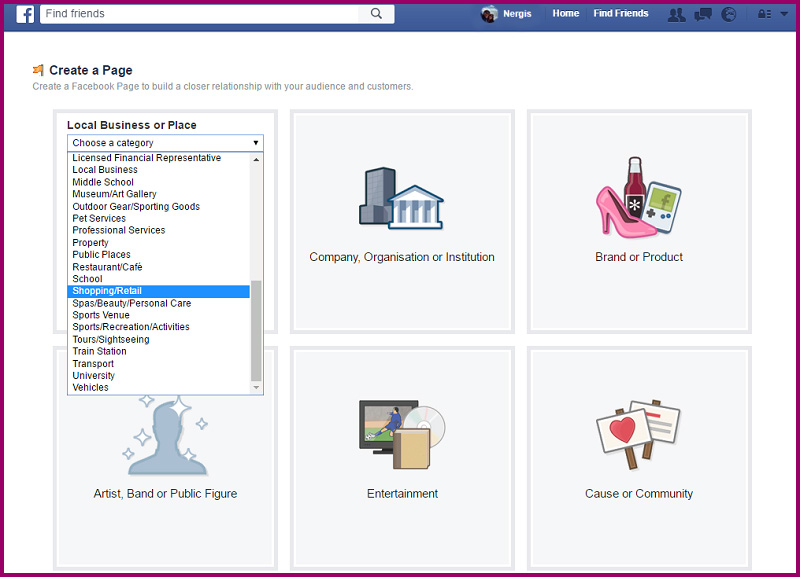Open the Find Friends link
The image size is (800, 577).
620,13
